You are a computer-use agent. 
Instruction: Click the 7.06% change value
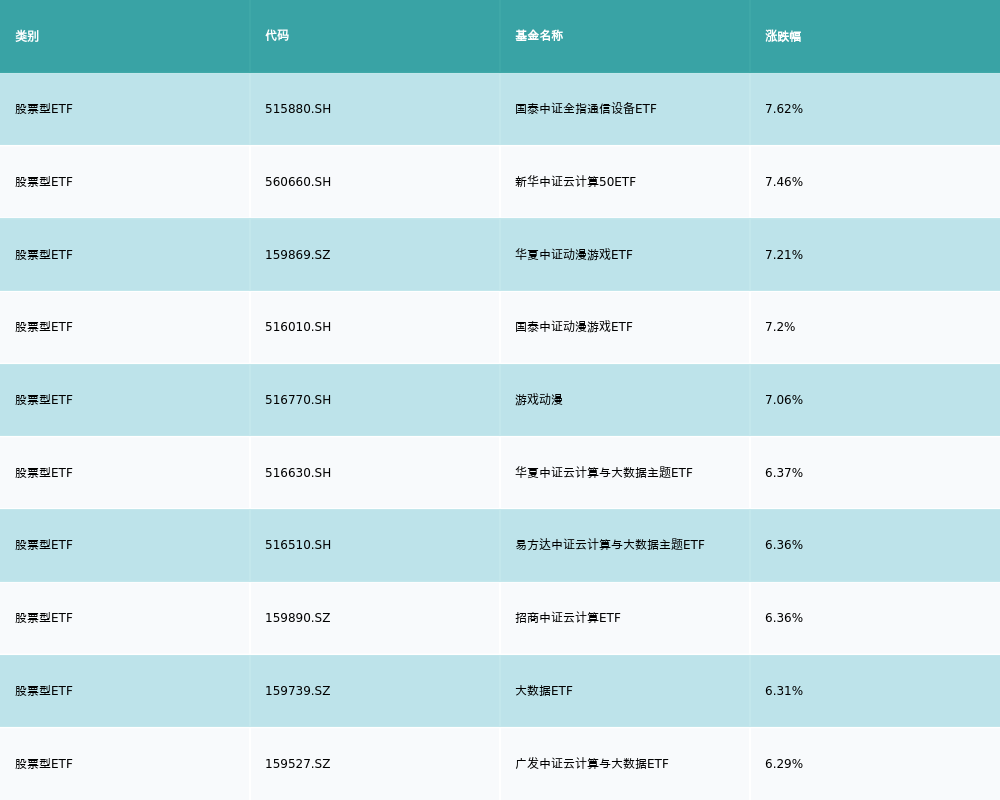pos(784,400)
